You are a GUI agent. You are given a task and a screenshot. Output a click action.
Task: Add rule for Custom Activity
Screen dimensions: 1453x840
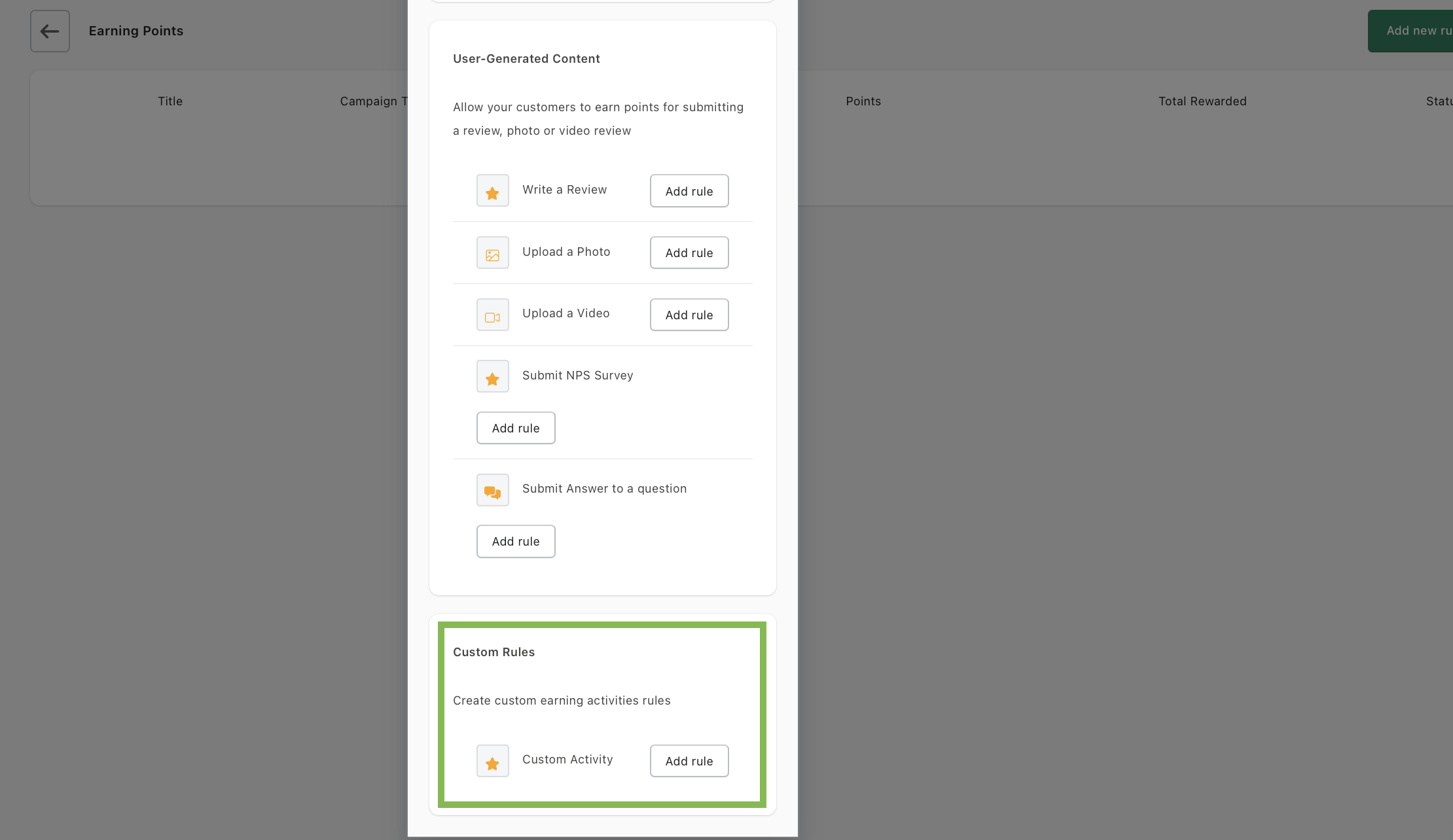point(689,761)
